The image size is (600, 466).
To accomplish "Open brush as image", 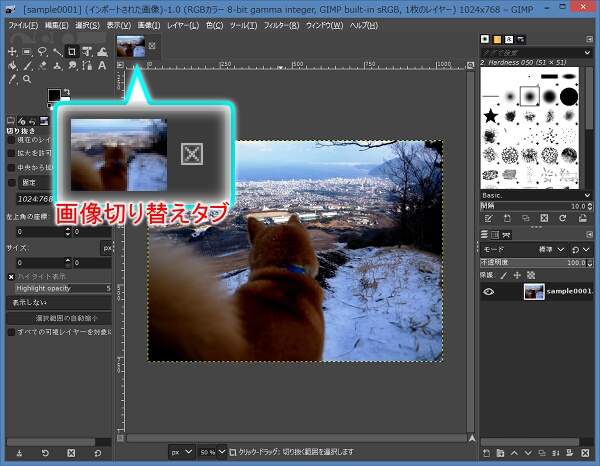I will tap(582, 218).
